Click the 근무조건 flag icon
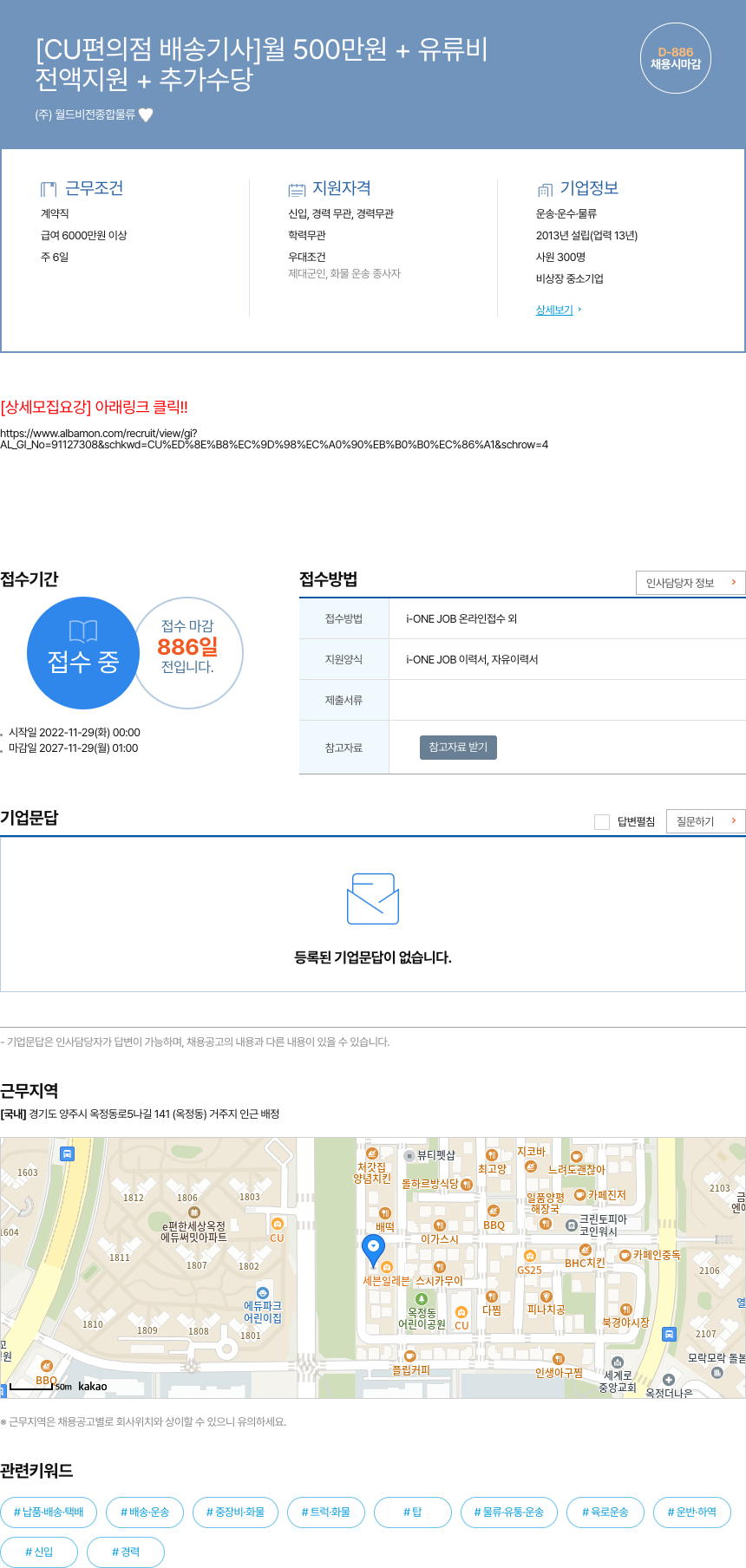The image size is (746, 1568). (49, 189)
